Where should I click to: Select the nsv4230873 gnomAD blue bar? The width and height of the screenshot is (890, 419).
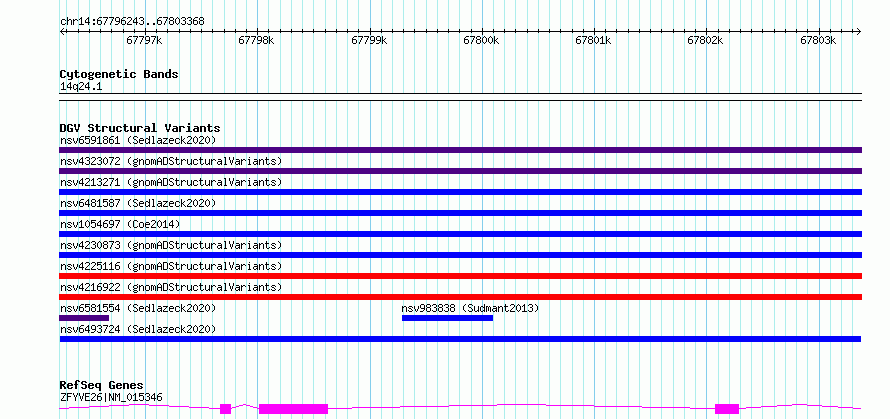(x=460, y=255)
